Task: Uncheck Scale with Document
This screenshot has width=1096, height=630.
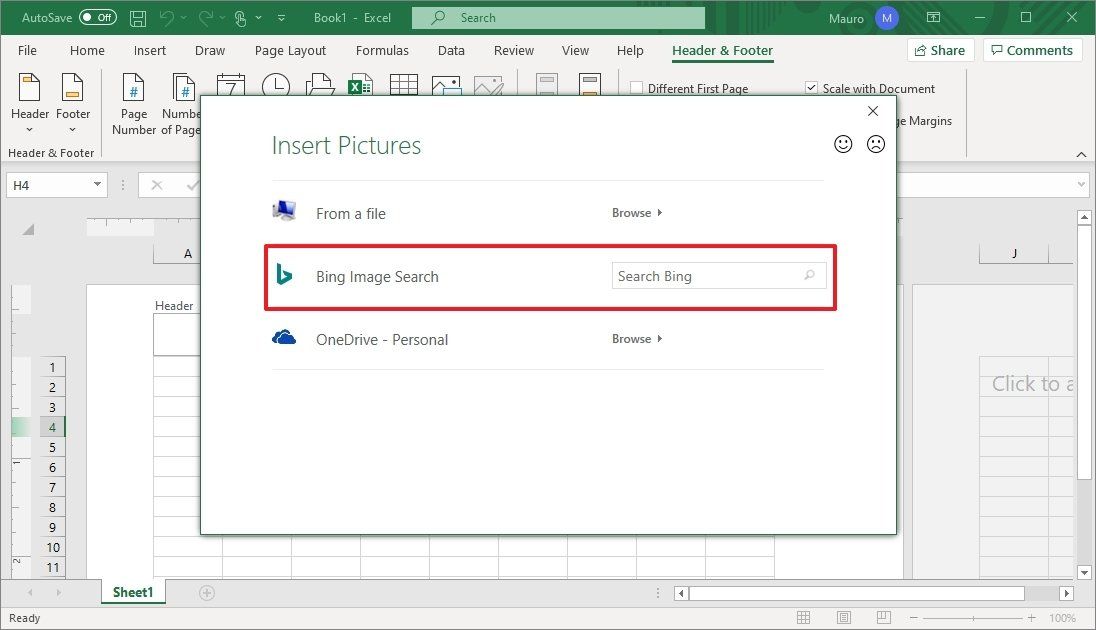Action: point(812,88)
